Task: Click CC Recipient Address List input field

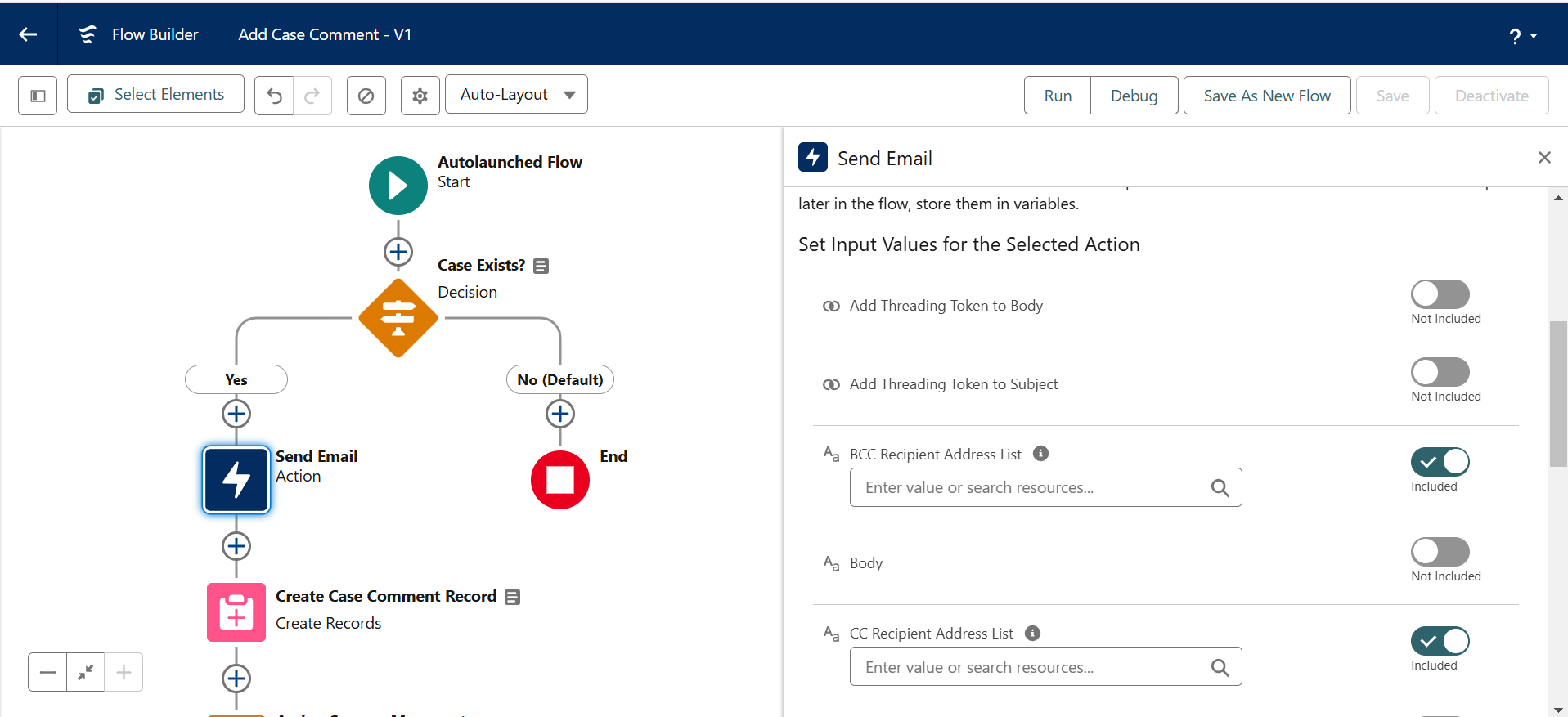Action: point(1045,667)
